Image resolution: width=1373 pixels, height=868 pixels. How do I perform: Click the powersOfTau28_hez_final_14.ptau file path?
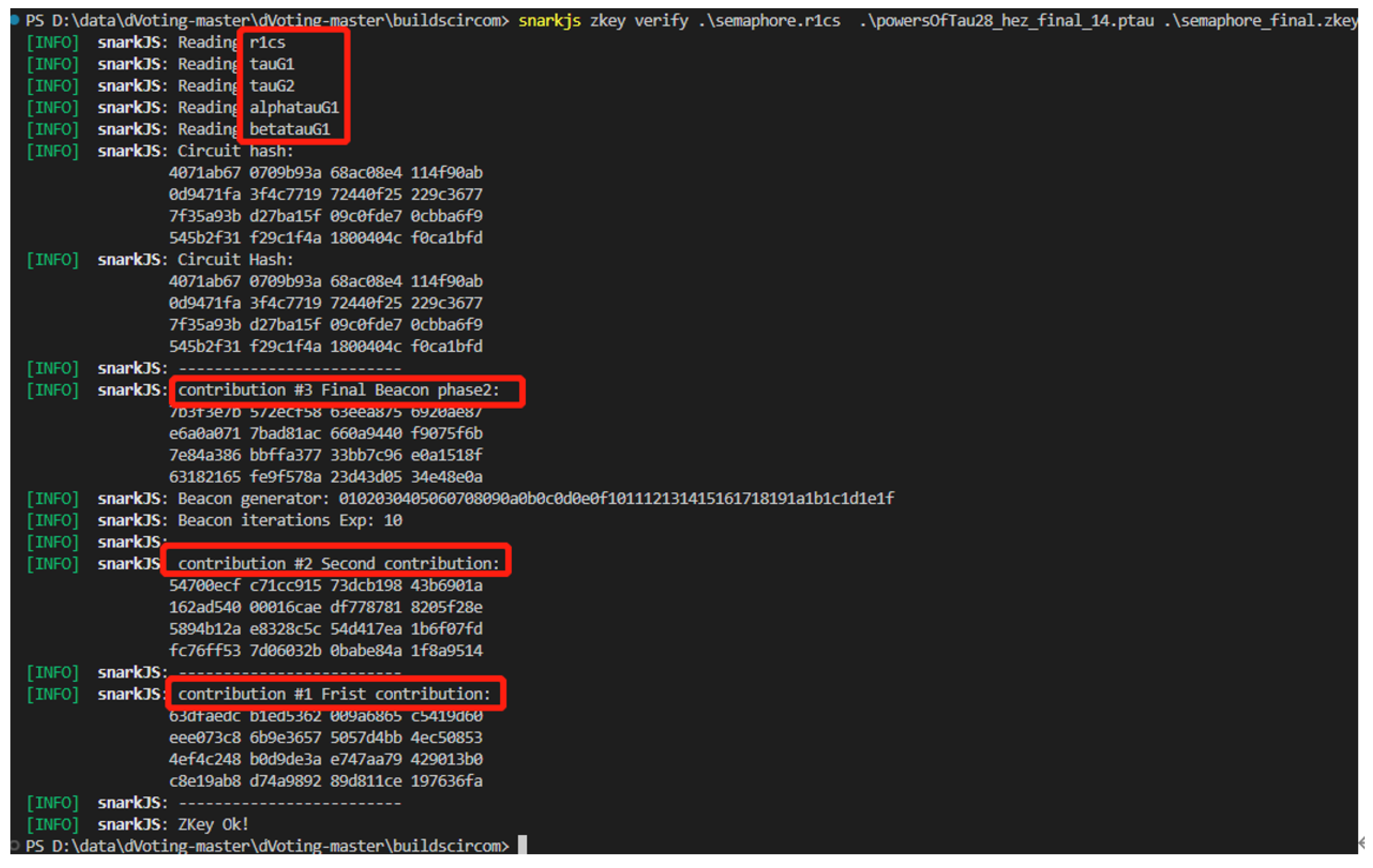[x=1006, y=21]
